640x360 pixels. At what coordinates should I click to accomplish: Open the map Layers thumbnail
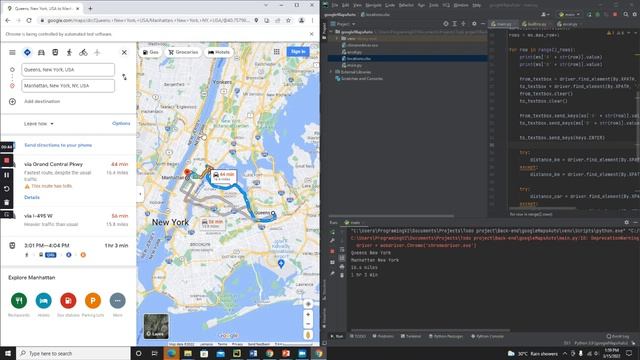point(156,326)
